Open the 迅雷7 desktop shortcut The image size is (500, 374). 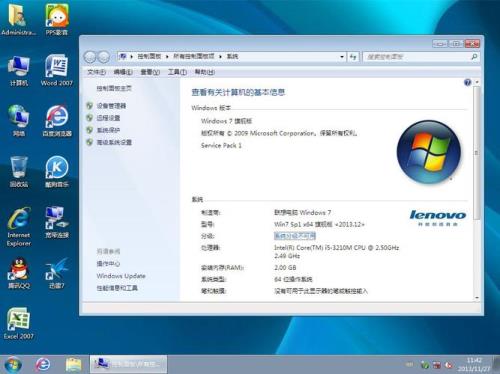tap(57, 273)
